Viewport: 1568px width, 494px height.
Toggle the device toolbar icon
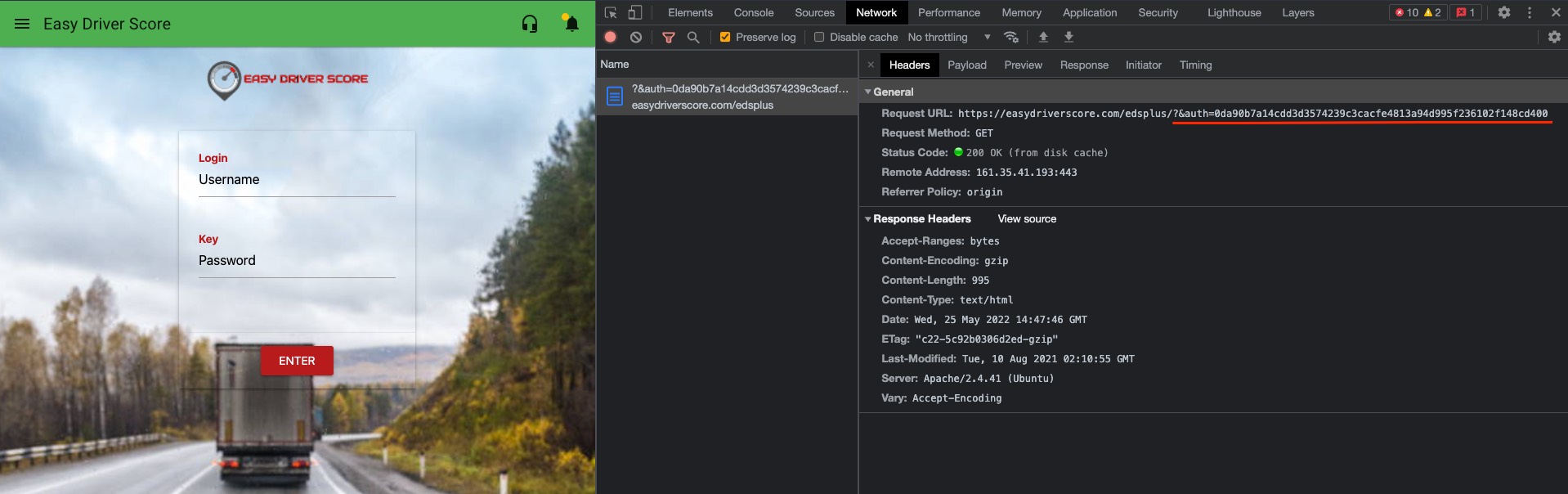click(635, 12)
